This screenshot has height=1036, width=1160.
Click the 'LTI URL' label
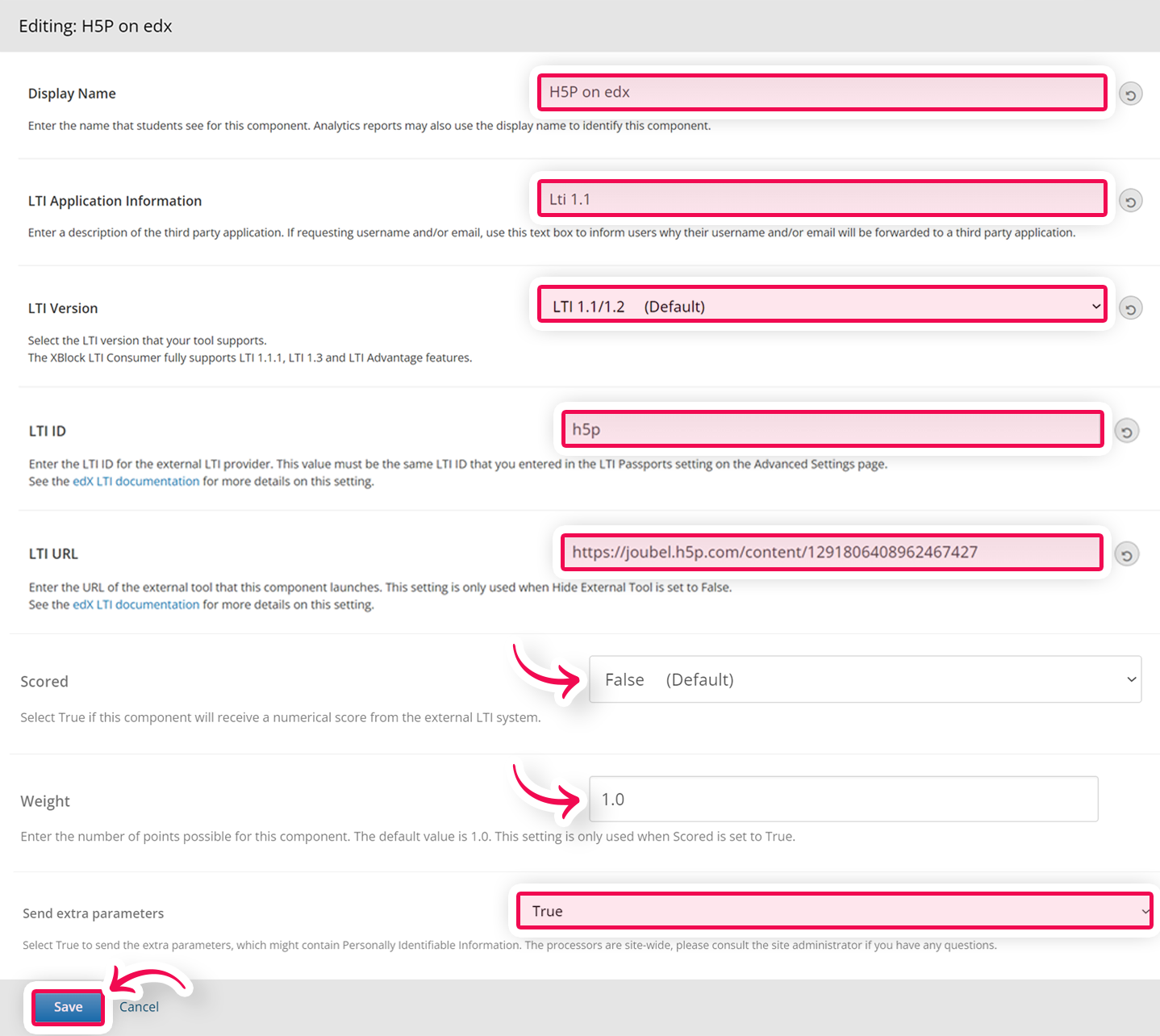tap(53, 554)
